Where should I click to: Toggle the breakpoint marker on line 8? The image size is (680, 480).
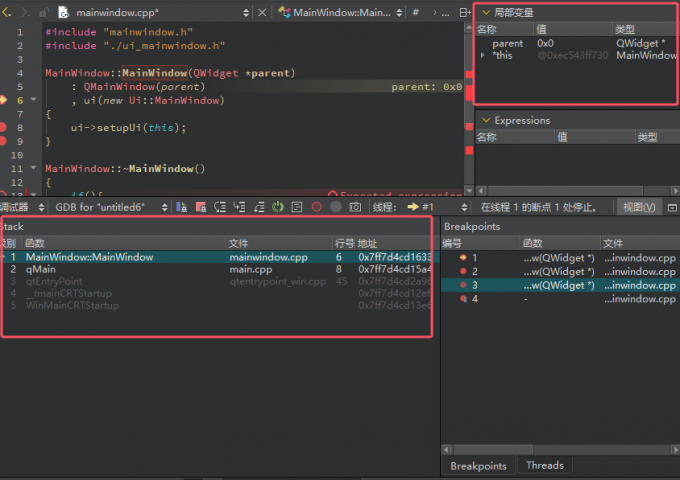[4, 128]
